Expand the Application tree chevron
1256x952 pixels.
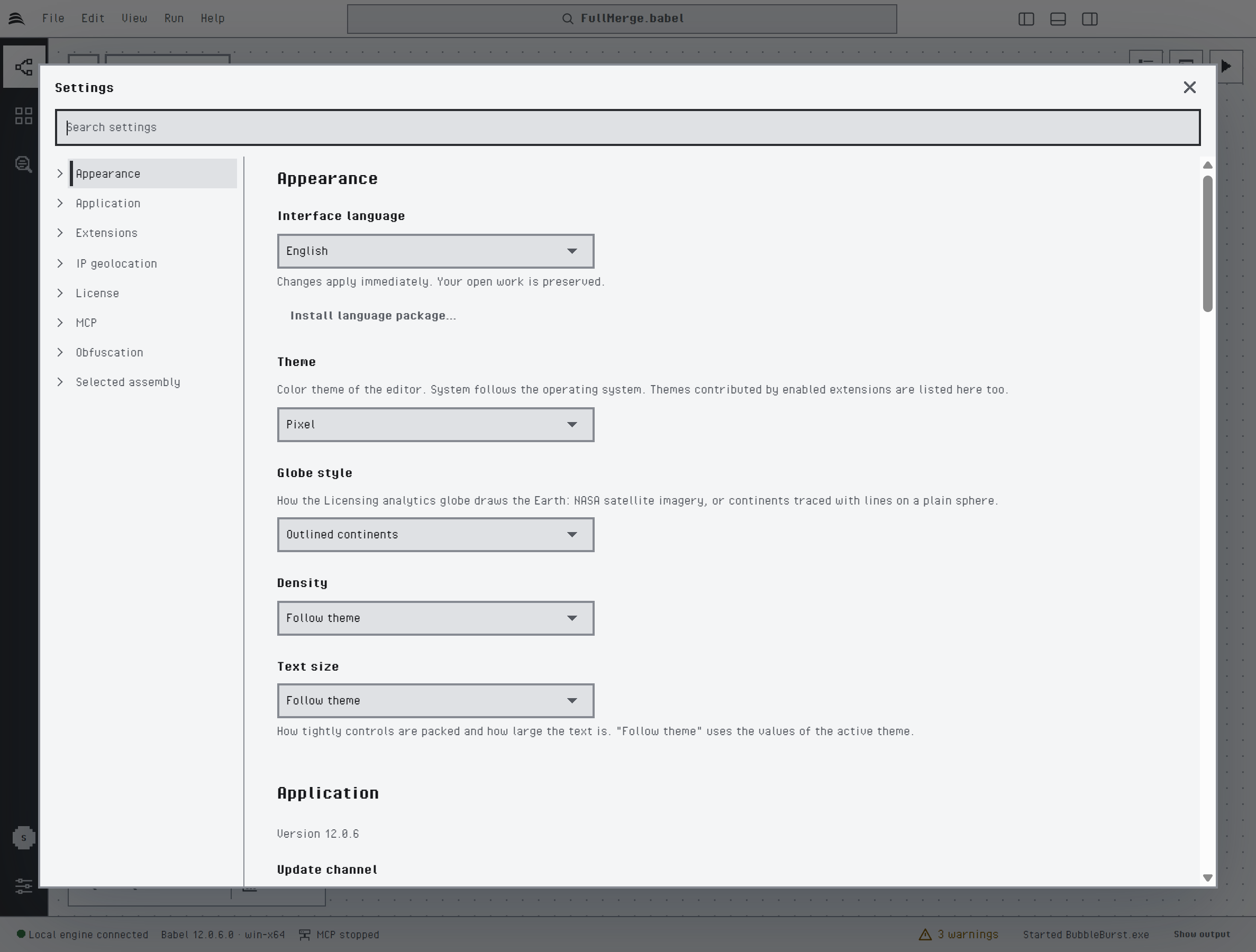(x=60, y=203)
